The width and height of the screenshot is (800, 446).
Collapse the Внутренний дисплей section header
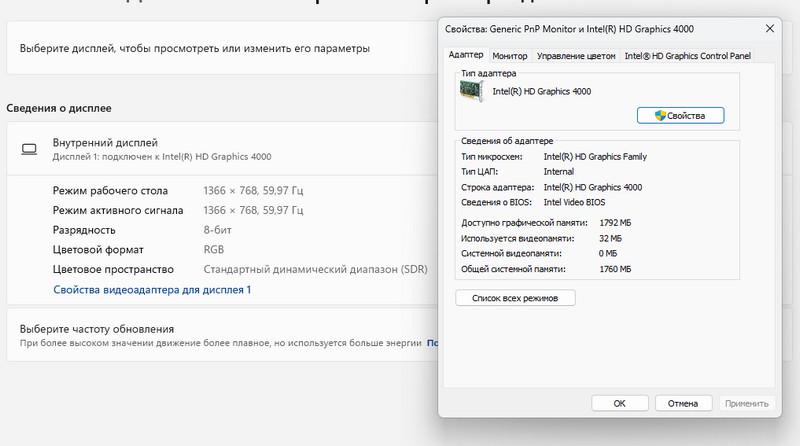220,149
